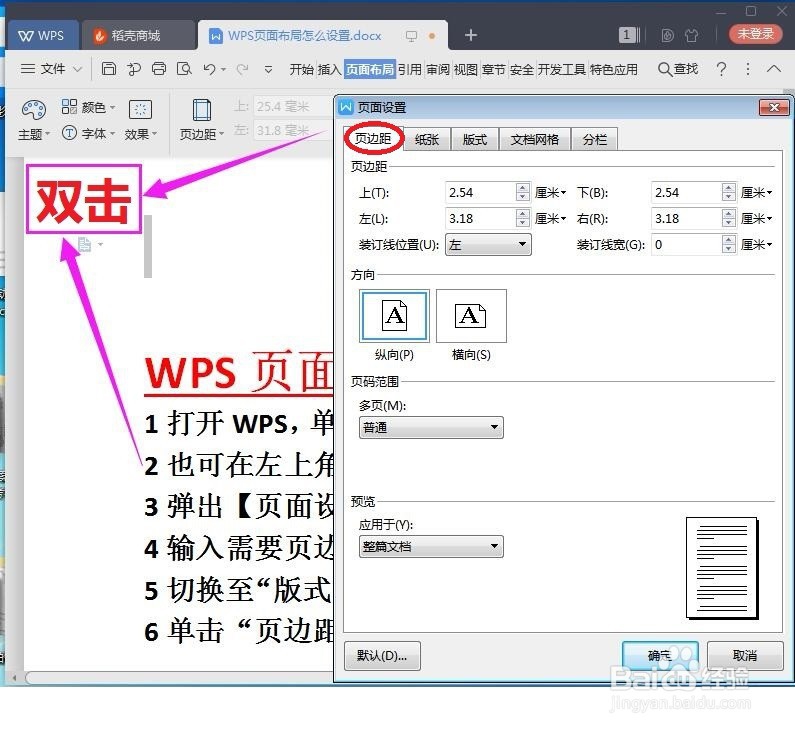Switch to 版式 tab in page setup
The image size is (795, 731).
tap(475, 139)
